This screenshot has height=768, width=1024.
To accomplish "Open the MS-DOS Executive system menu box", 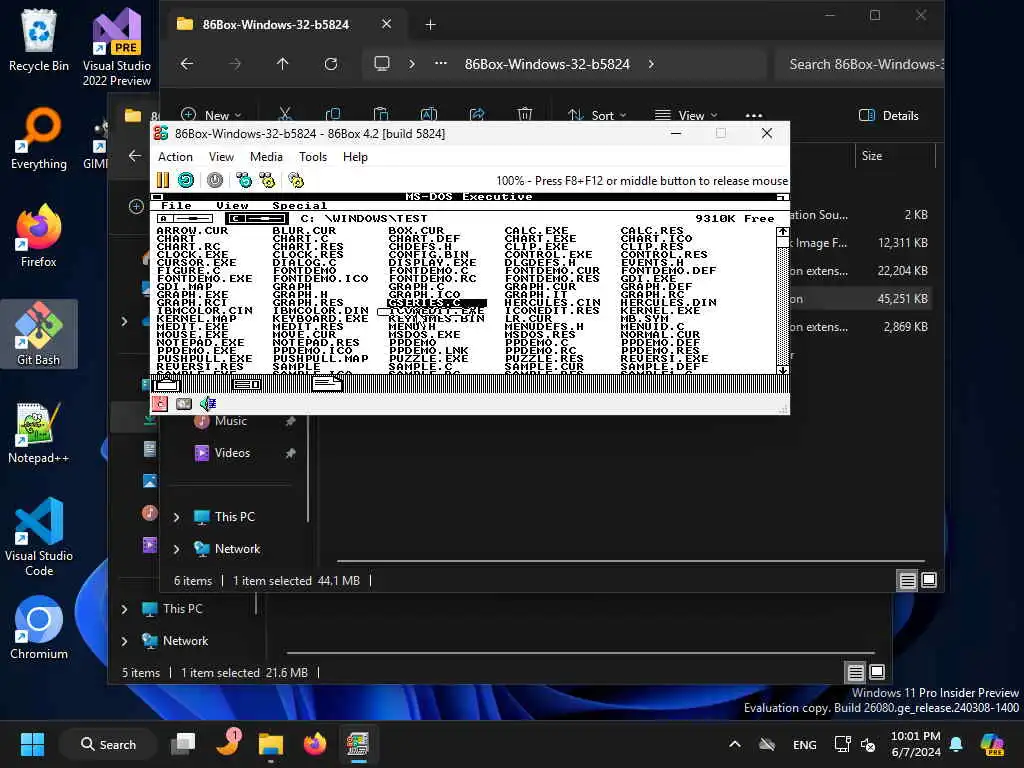I will click(157, 197).
